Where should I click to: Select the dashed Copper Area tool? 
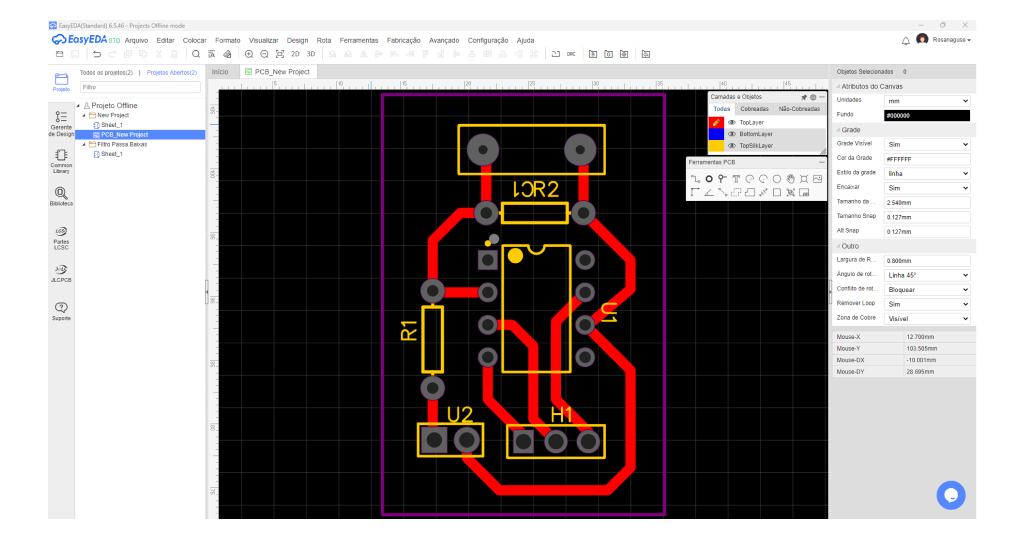(736, 193)
